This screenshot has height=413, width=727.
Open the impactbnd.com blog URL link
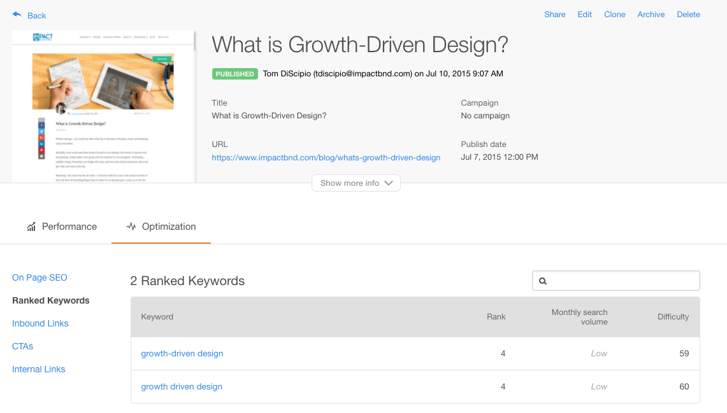click(326, 158)
